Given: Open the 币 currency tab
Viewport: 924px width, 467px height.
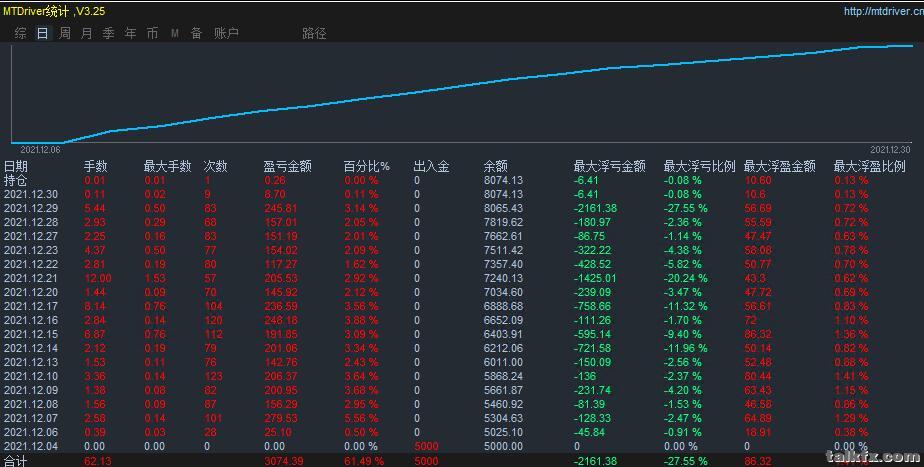Looking at the screenshot, I should point(152,33).
